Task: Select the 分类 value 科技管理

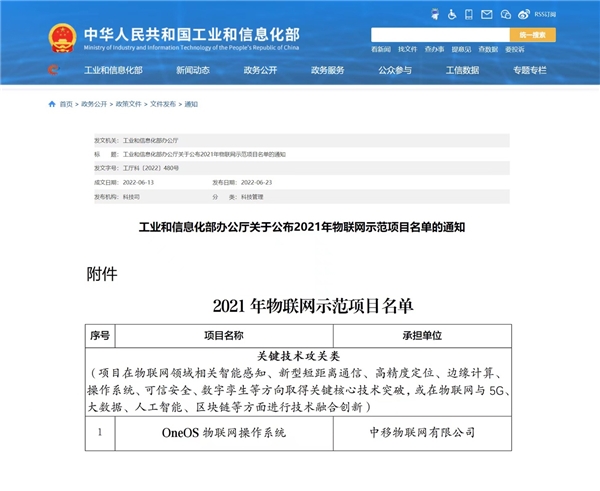Action: [x=252, y=197]
